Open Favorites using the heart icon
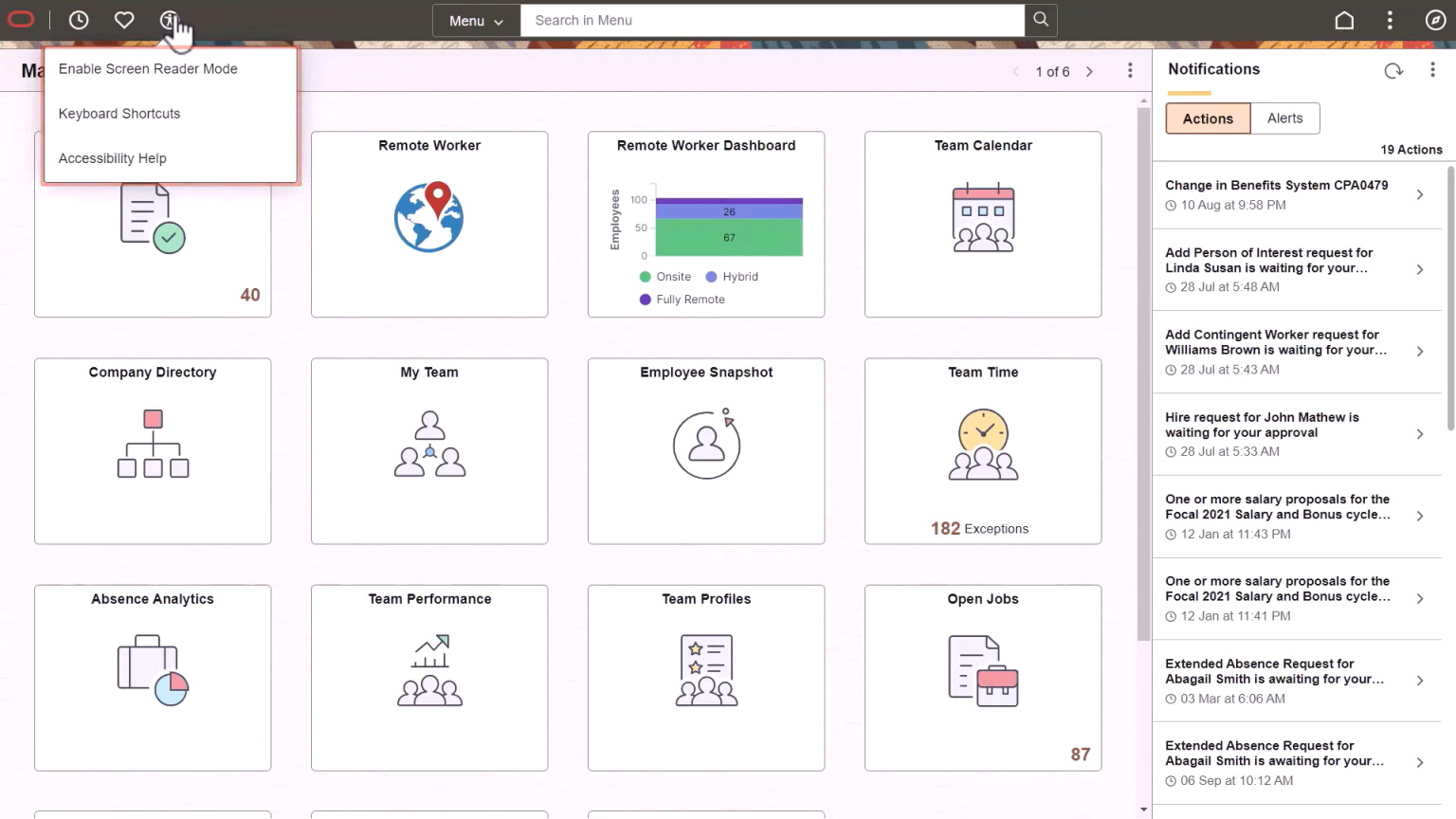1456x819 pixels. 124,20
